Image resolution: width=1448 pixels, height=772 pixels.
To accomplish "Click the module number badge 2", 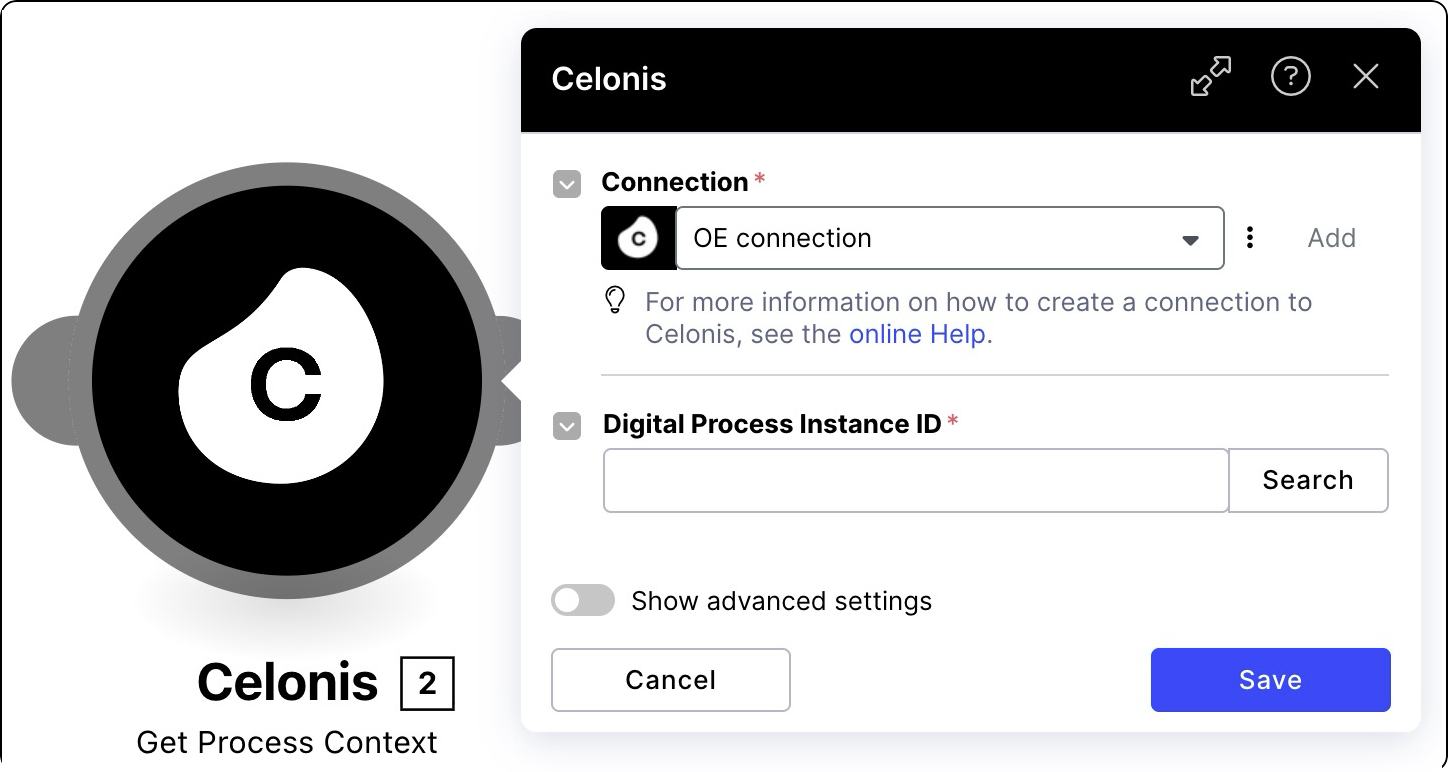I will [x=428, y=684].
